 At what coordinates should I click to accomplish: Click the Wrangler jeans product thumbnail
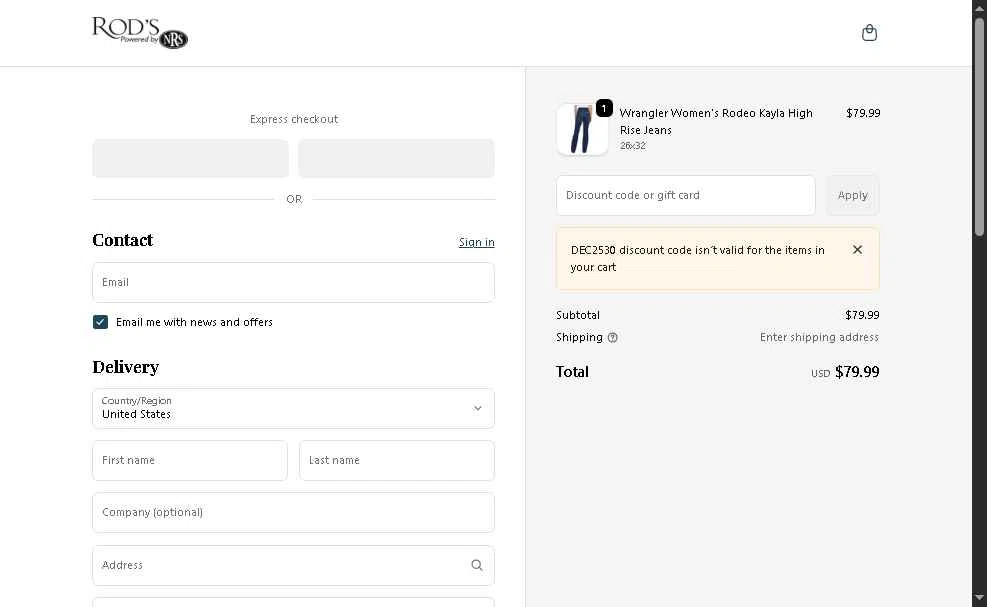[582, 130]
